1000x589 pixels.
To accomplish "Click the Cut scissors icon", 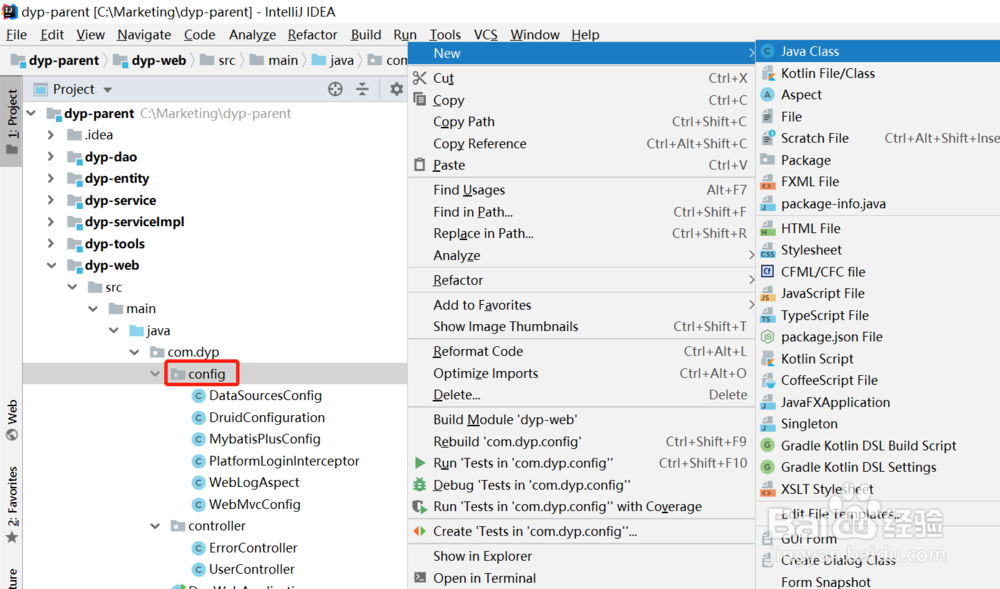I will tap(420, 78).
